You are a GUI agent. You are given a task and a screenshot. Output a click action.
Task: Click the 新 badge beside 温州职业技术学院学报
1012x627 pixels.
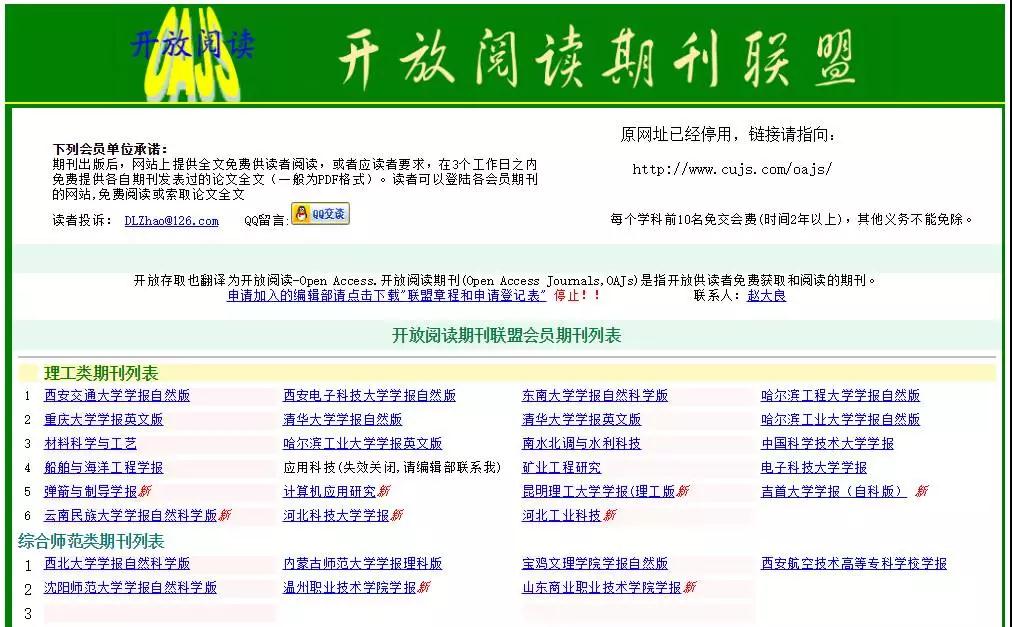423,587
